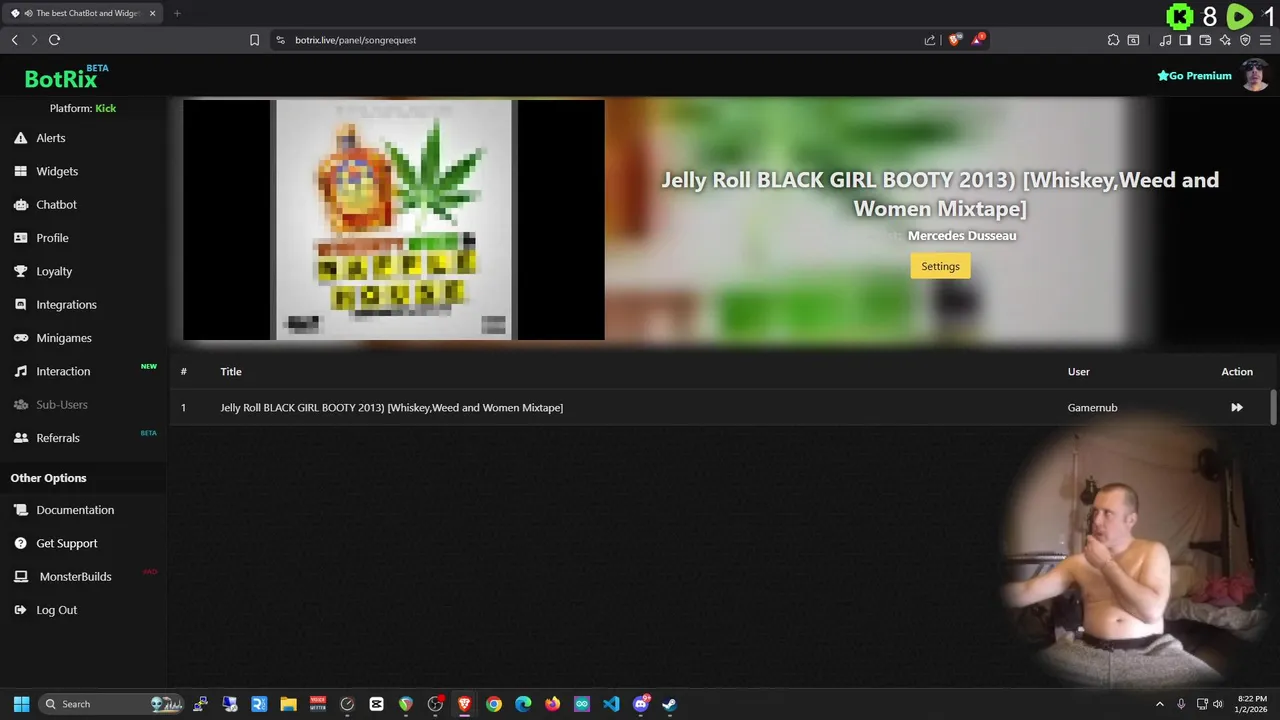Screen dimensions: 1280x720
Task: Click the song title text in queue row
Action: click(391, 407)
